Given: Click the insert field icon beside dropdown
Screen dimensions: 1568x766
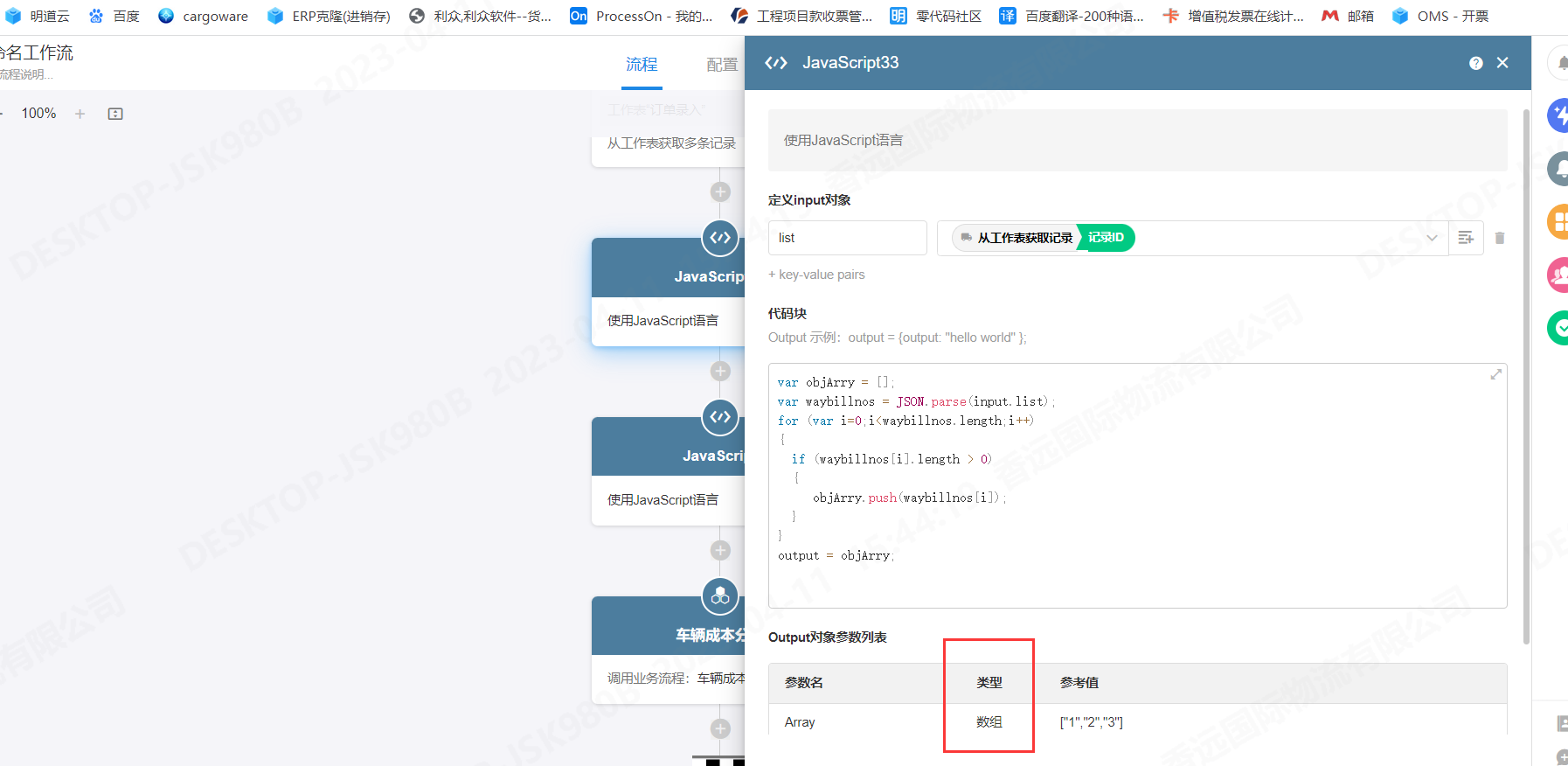Looking at the screenshot, I should [x=1466, y=238].
